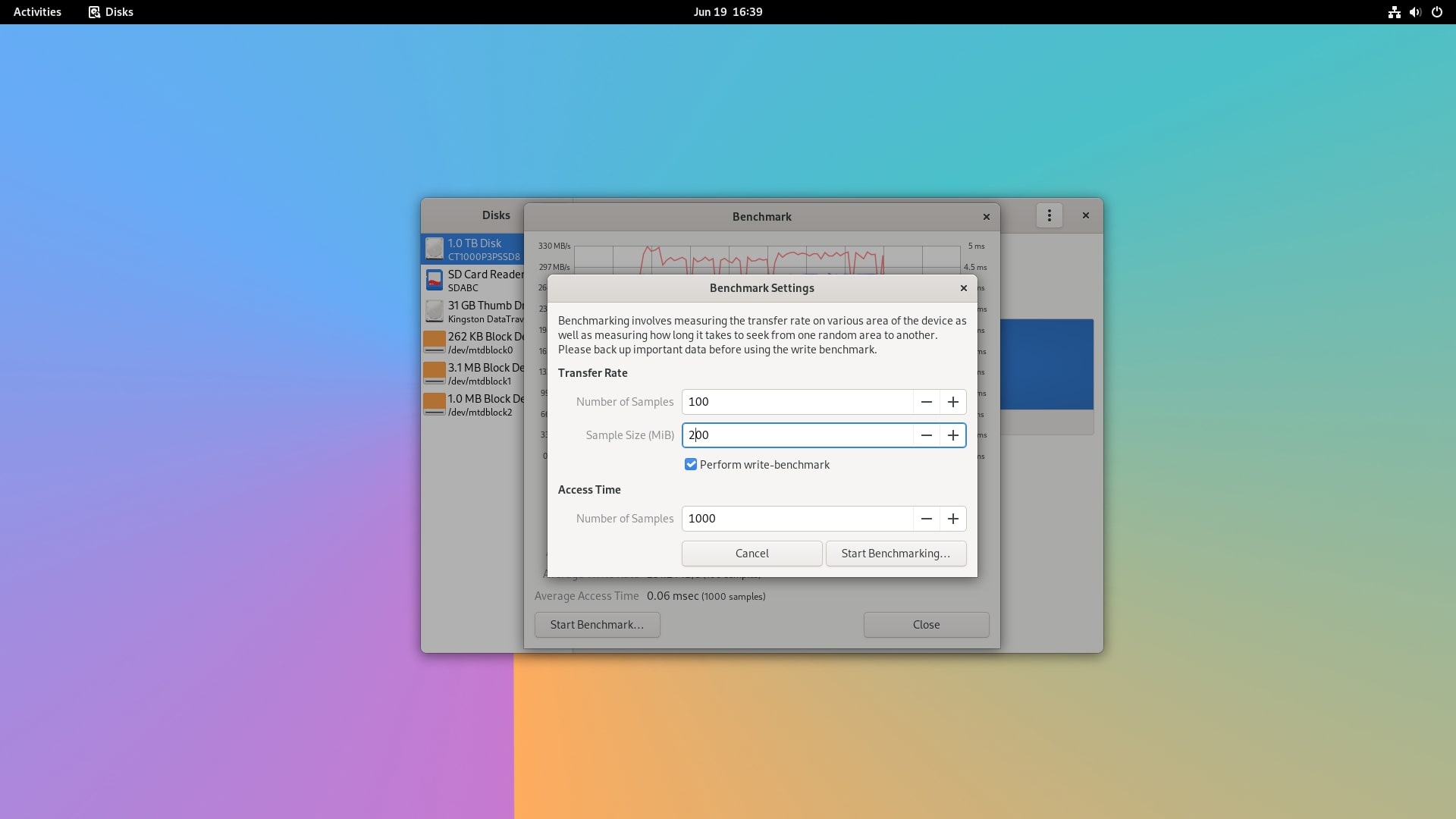Select the 1.0 MB block device icon

[x=434, y=404]
